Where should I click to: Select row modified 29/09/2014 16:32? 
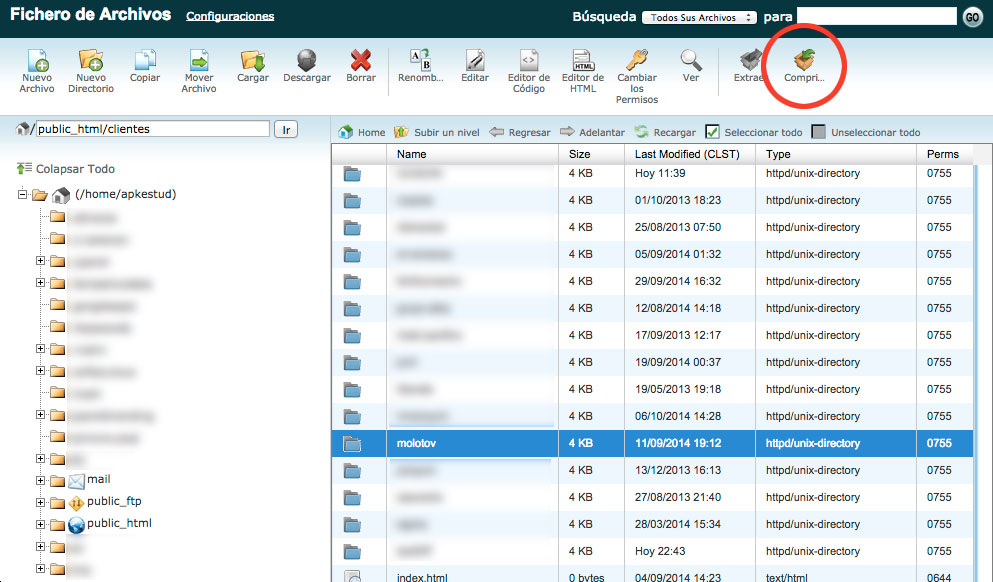(652, 281)
